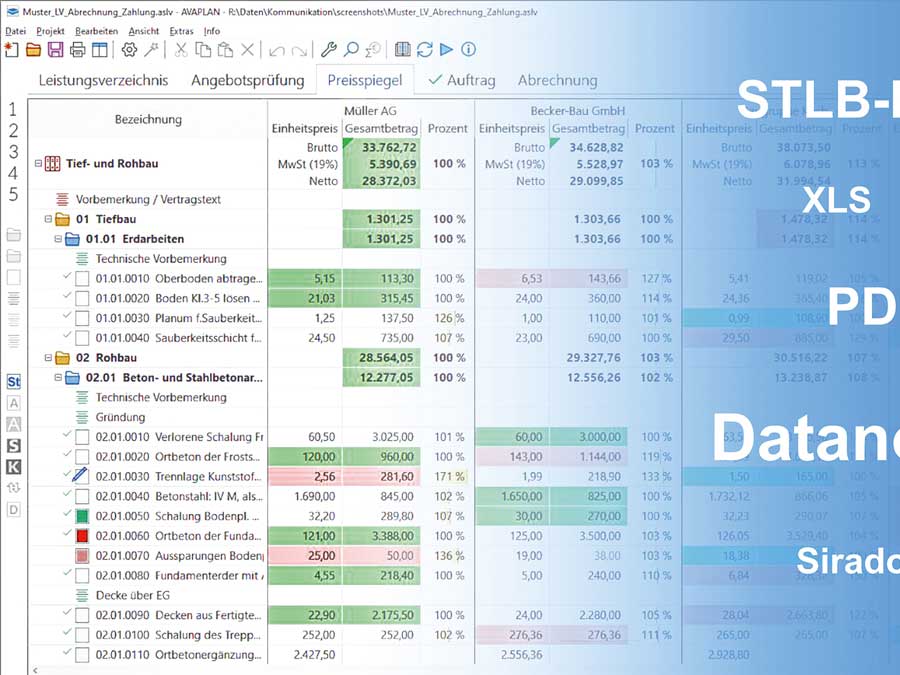Tick checkbox for 02.01.0010 Verlorene Schalung
Screen dimensions: 900x675
click(x=82, y=437)
